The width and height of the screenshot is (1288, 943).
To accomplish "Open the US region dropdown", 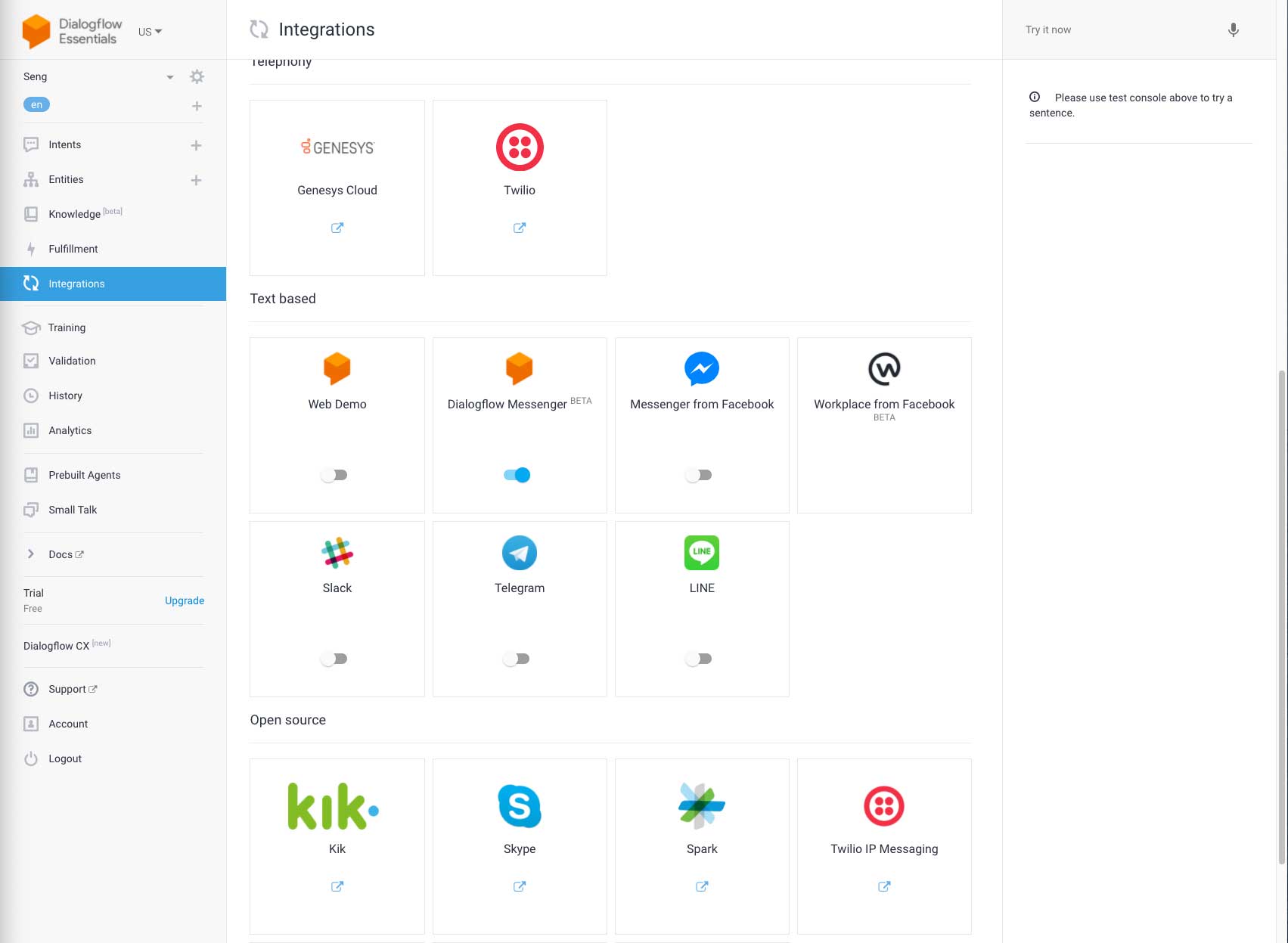I will point(150,32).
